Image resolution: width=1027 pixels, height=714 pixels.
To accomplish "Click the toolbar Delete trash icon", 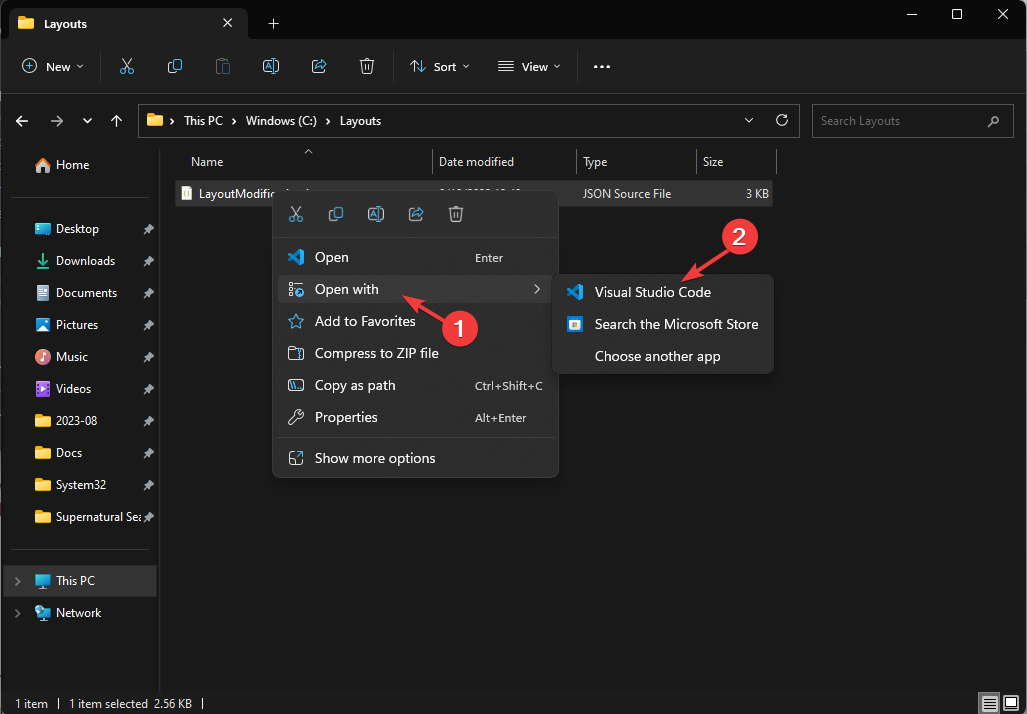I will [x=367, y=67].
